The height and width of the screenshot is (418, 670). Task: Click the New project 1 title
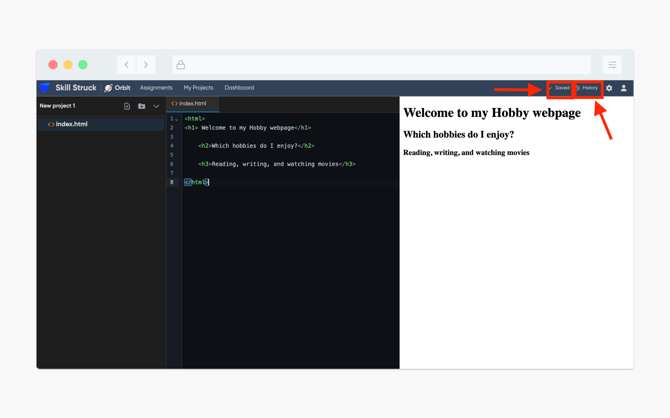coord(57,106)
